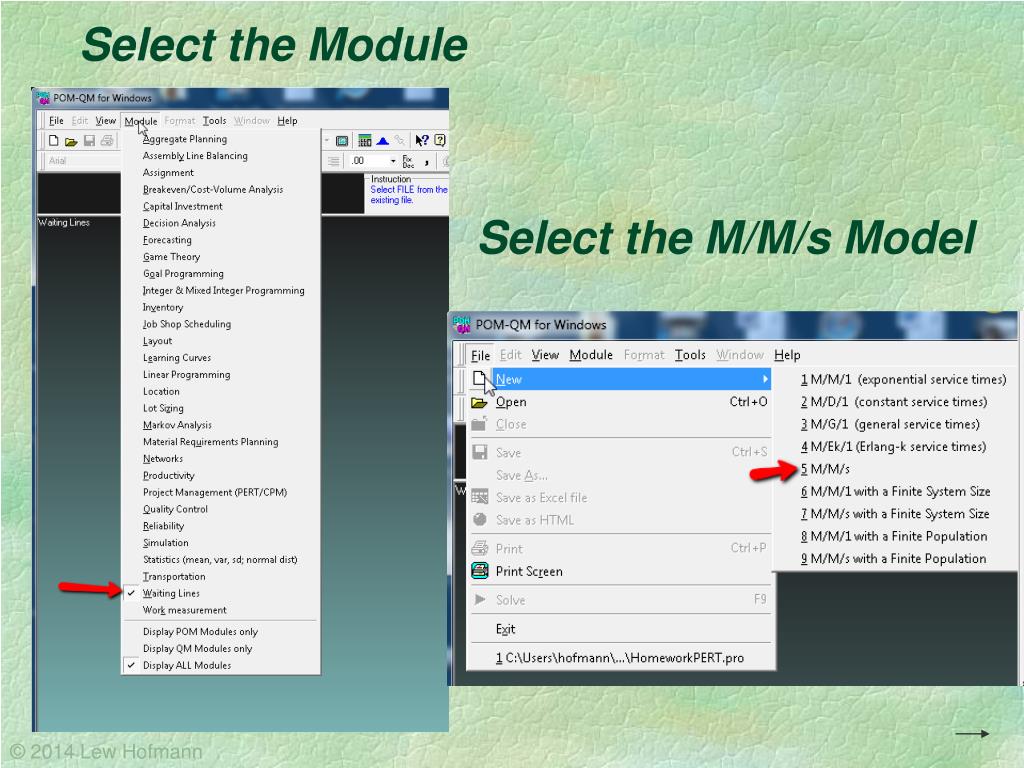Click the Arial font name box
The width and height of the screenshot is (1024, 768).
pyautogui.click(x=84, y=161)
